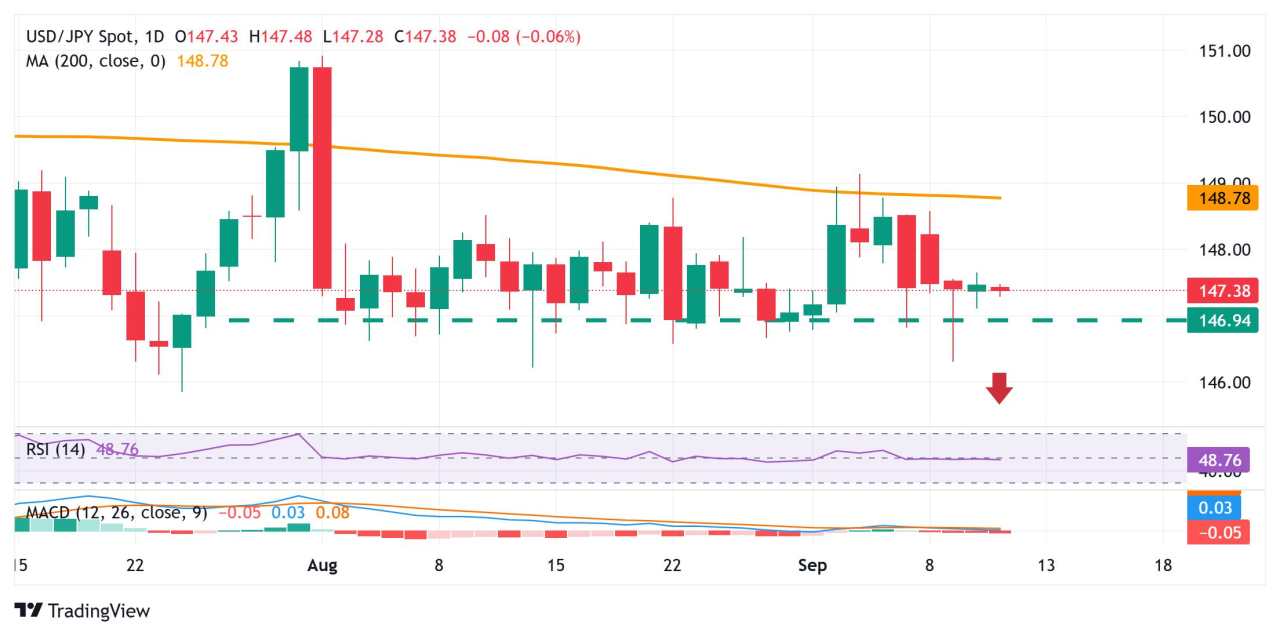The width and height of the screenshot is (1280, 636).
Task: Click the high value H147.48
Action: click(282, 37)
